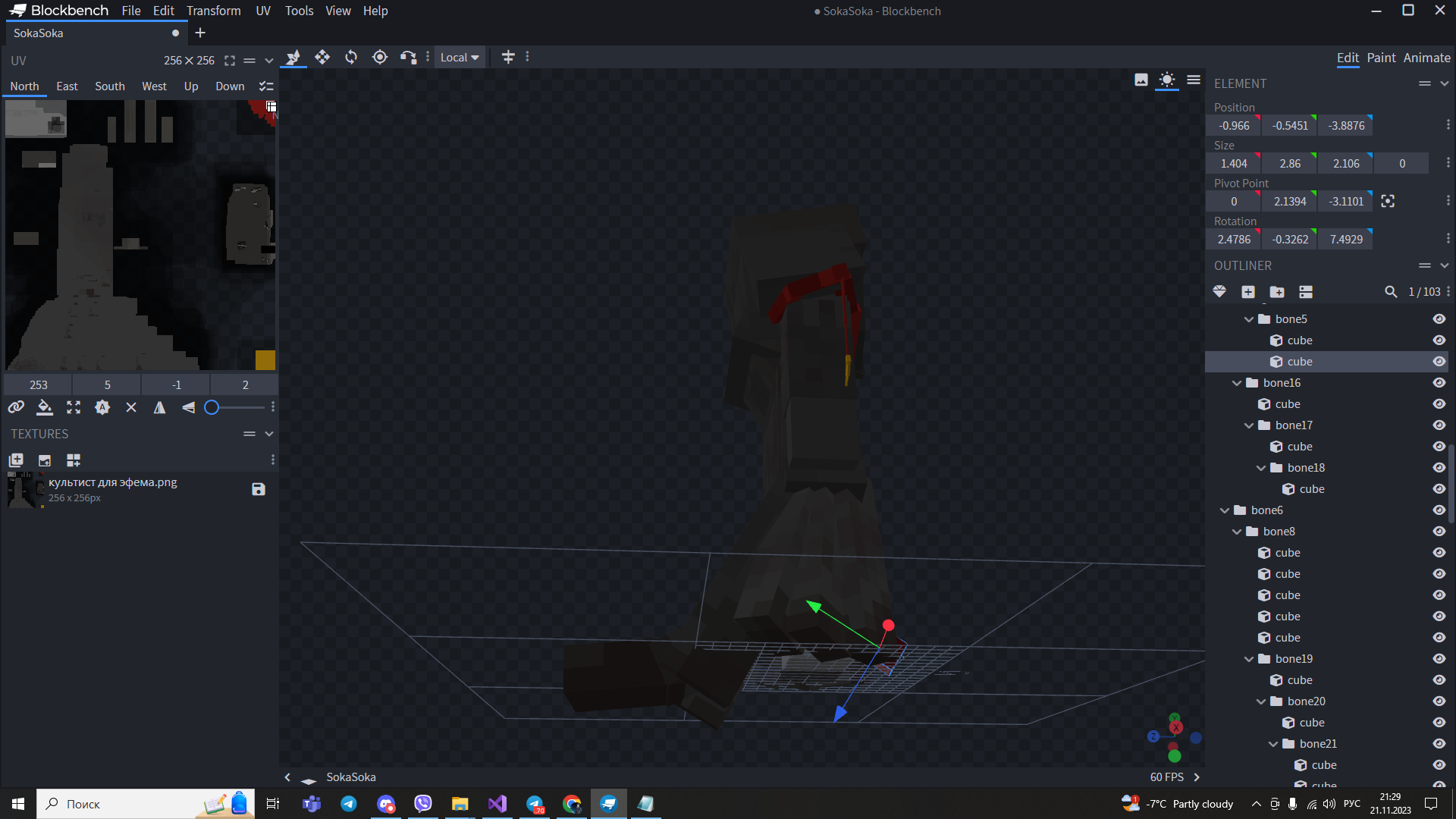Viewport: 1456px width, 819px height.
Task: Edit the Rotation Z value field
Action: 1346,240
